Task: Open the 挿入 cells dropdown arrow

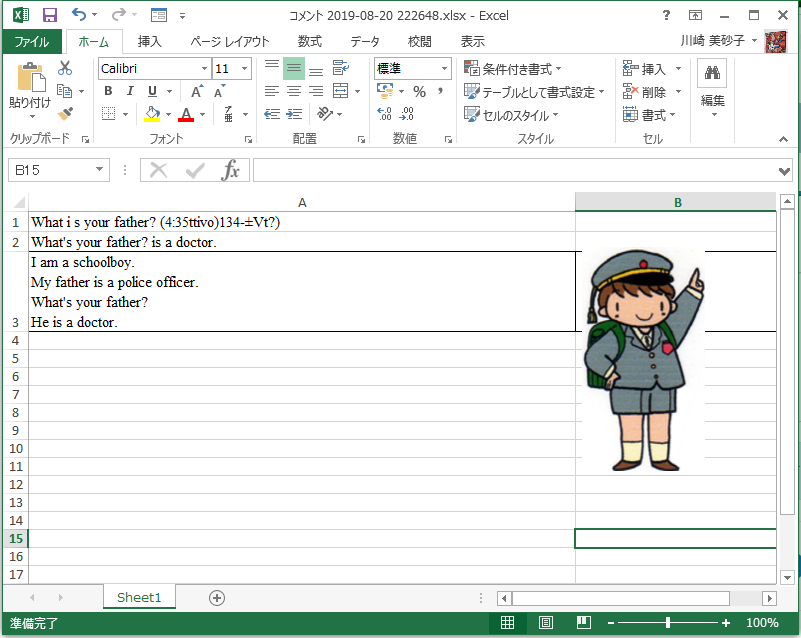Action: point(678,68)
